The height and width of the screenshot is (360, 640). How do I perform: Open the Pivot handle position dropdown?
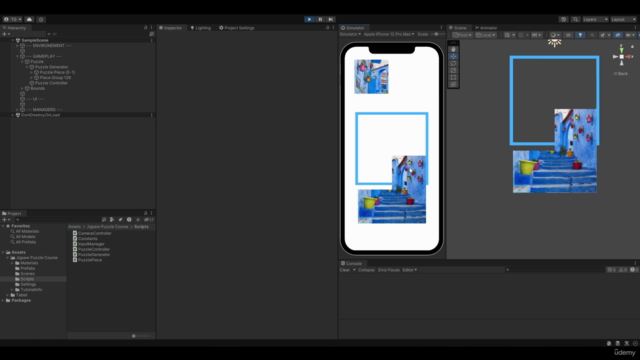point(462,35)
